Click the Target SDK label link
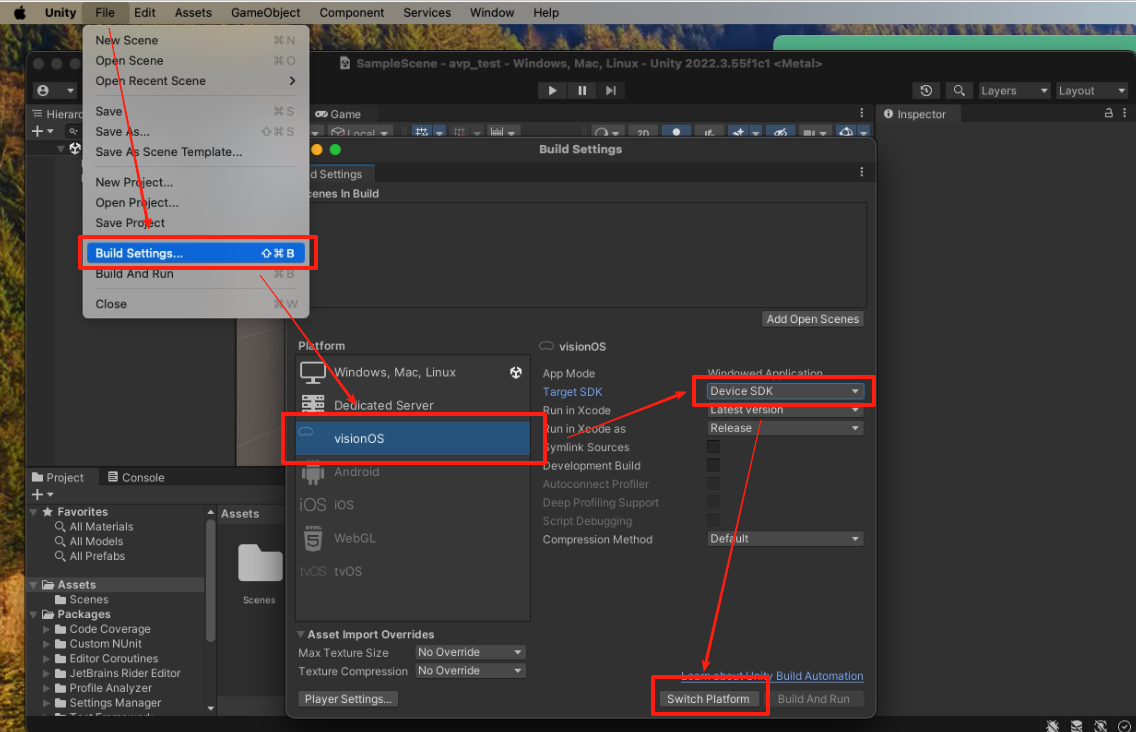Image resolution: width=1136 pixels, height=732 pixels. 572,392
